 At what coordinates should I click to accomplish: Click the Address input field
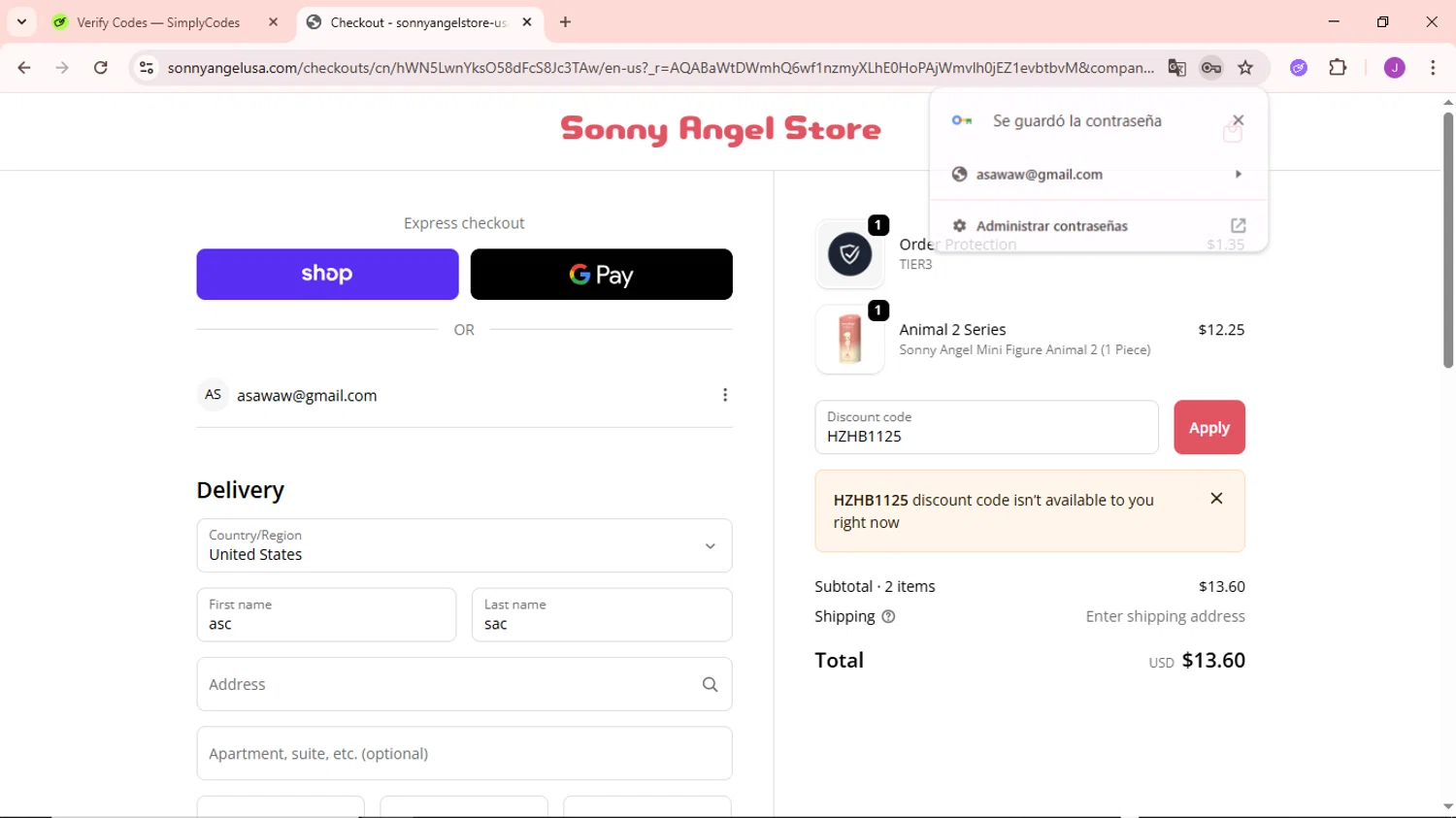[x=464, y=684]
